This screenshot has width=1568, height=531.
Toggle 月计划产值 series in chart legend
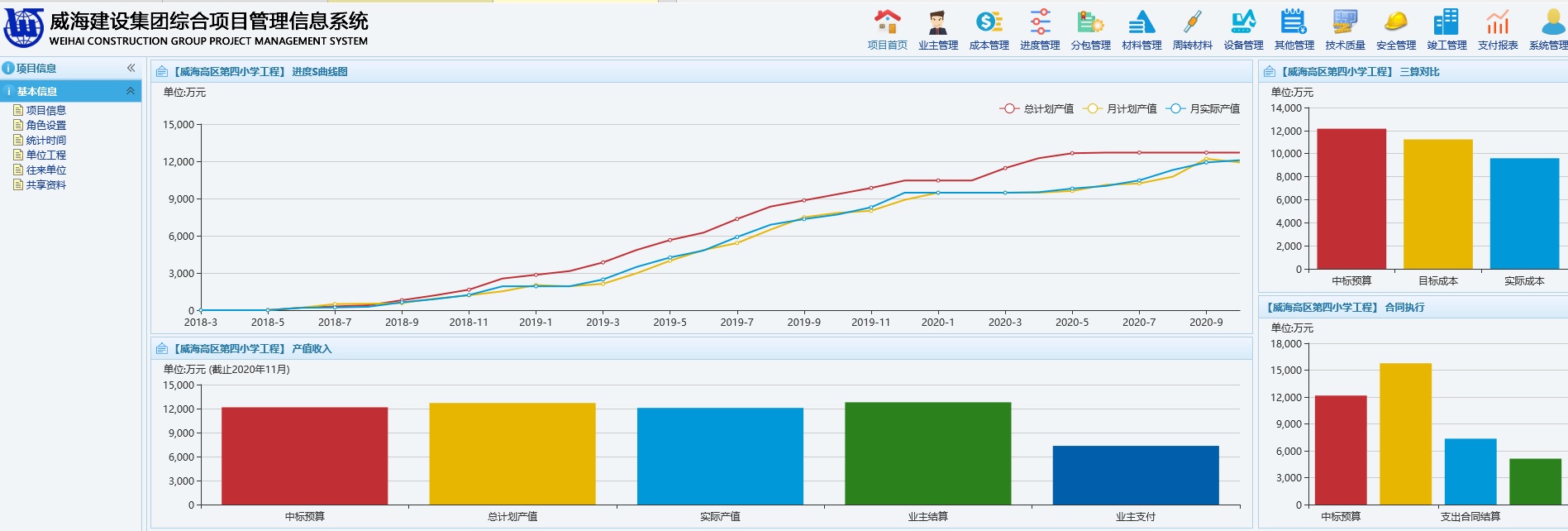point(1120,108)
